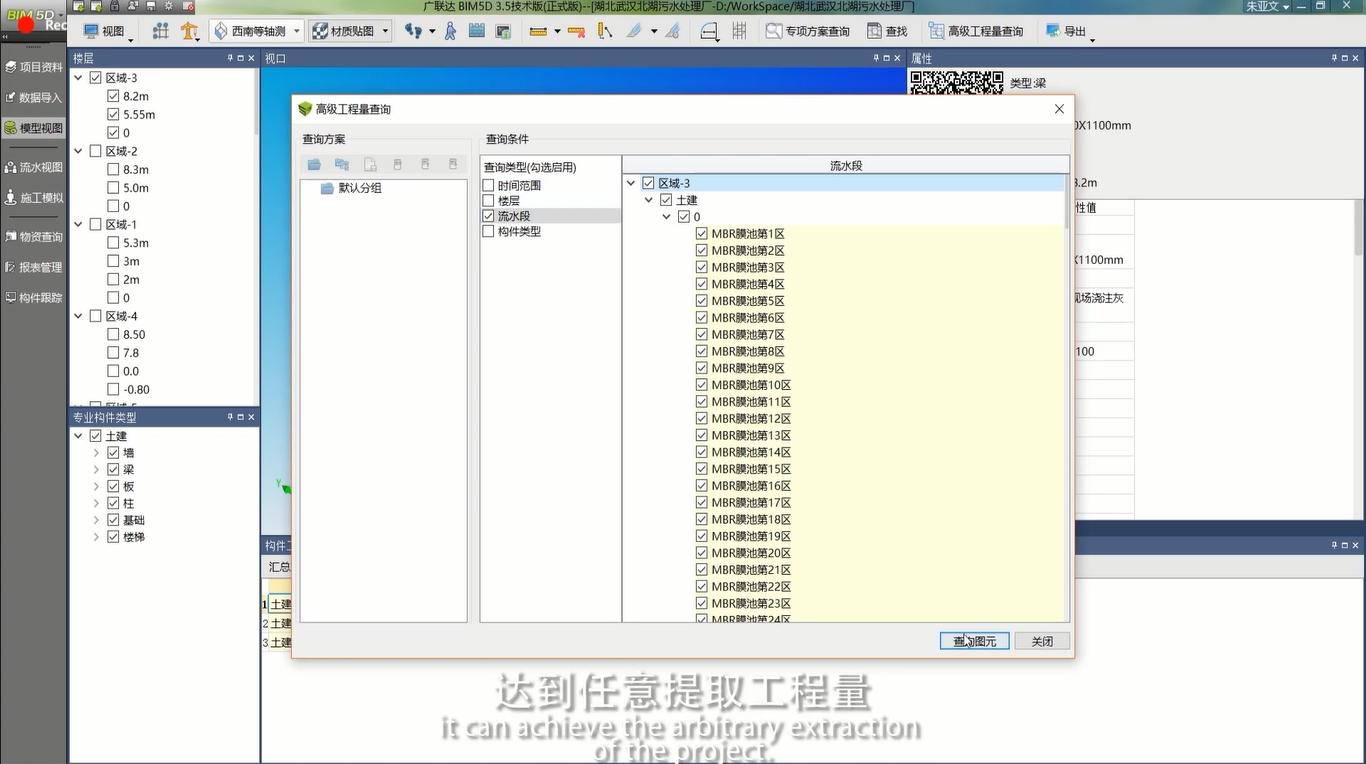Click the fifth icon in 查询方案 toolbar
The image size is (1366, 764).
click(425, 164)
